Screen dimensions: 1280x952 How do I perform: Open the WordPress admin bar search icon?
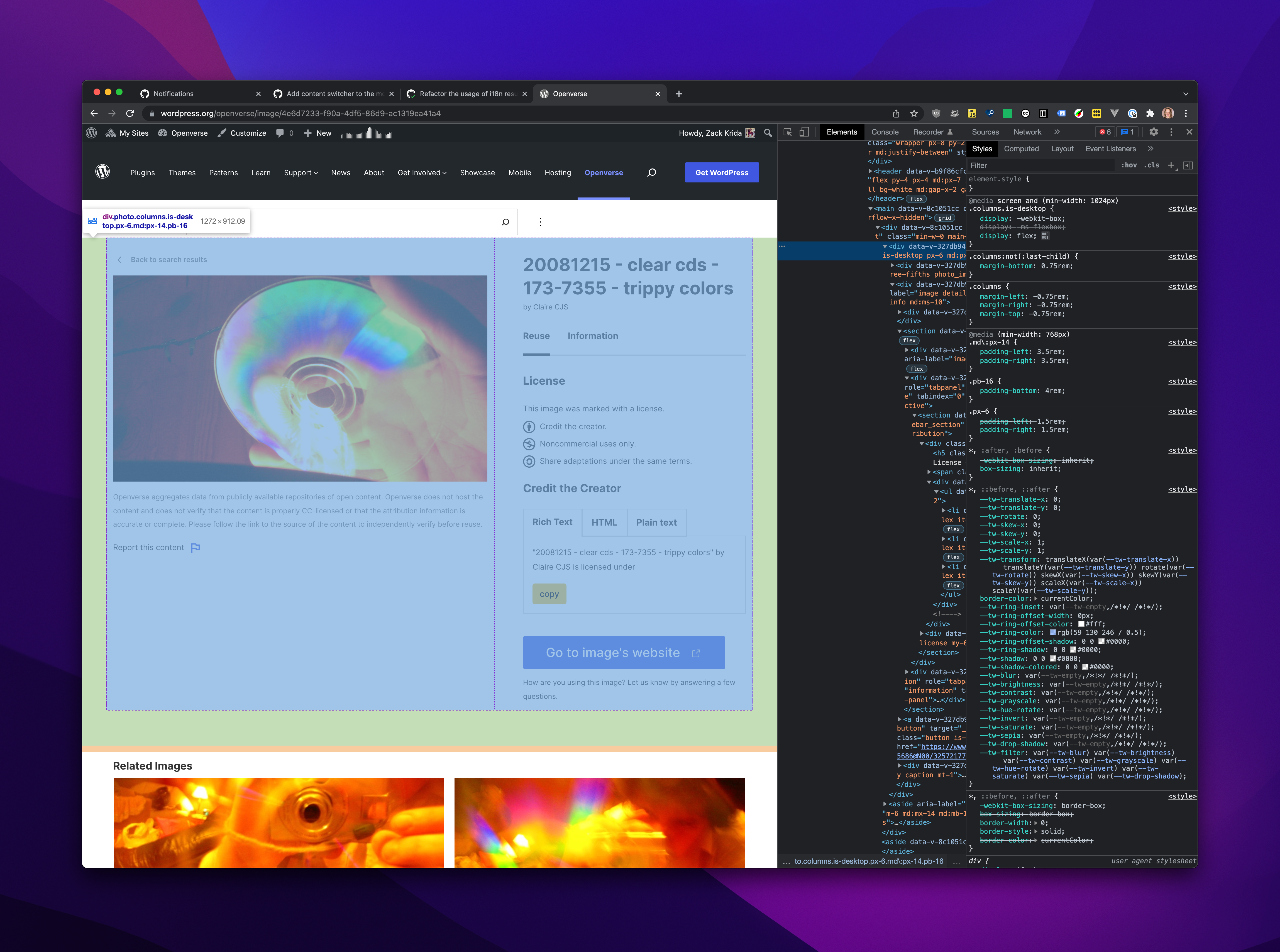(x=767, y=133)
